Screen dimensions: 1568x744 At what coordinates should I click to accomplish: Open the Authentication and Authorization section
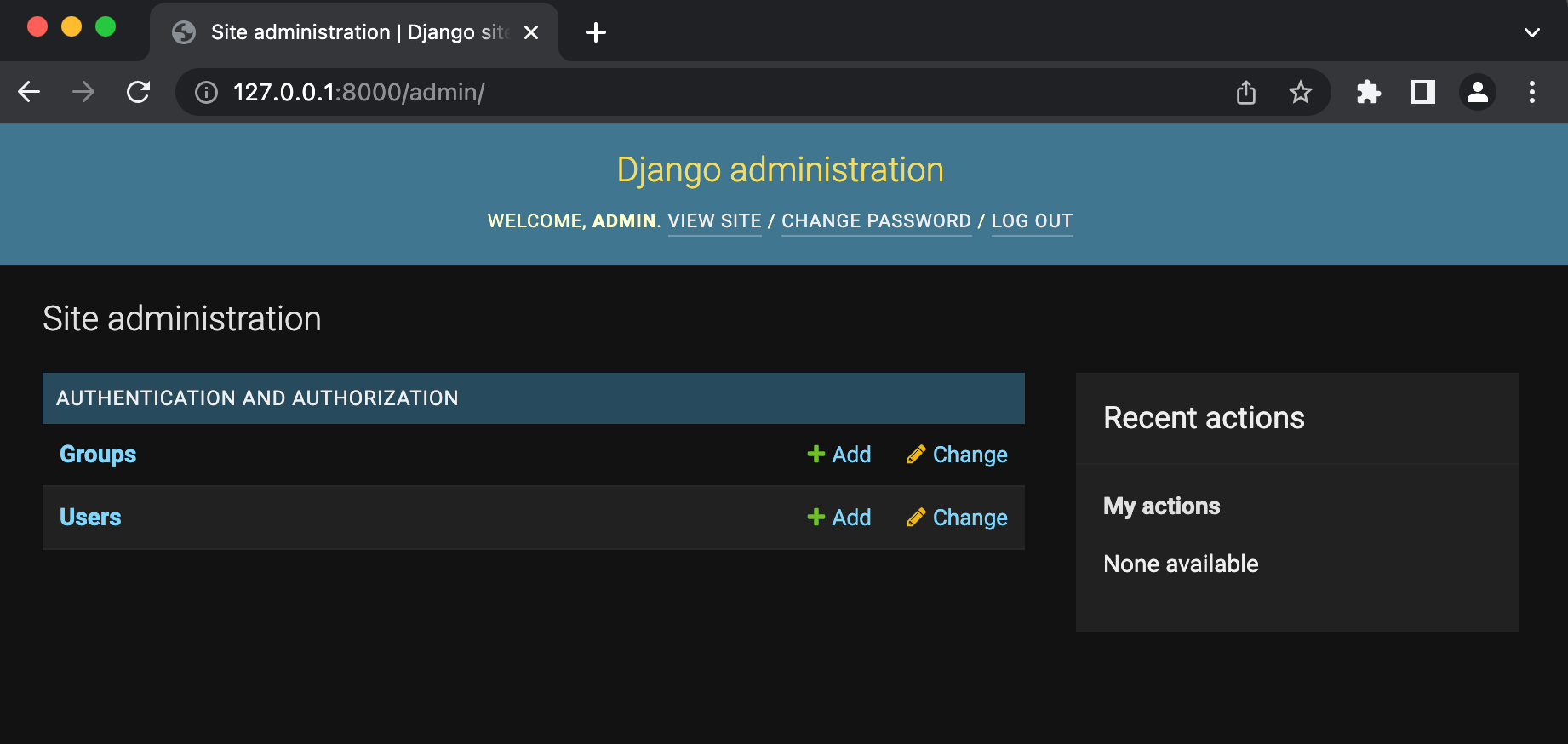tap(257, 398)
